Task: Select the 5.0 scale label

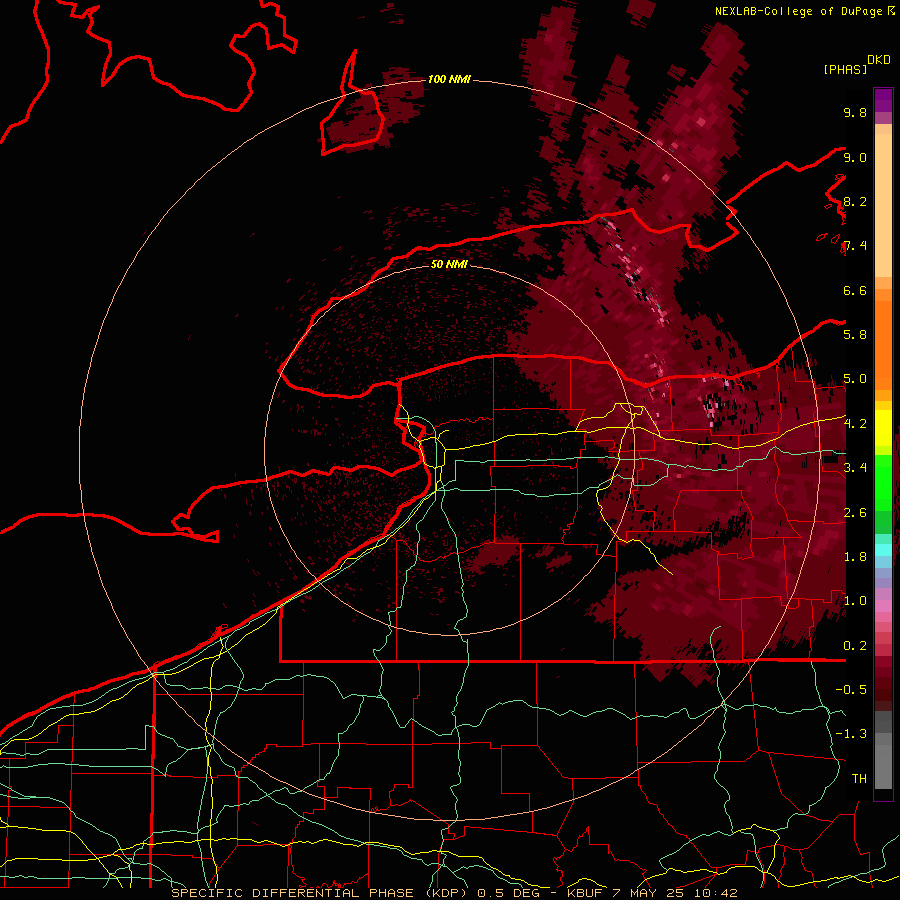Action: [x=855, y=379]
